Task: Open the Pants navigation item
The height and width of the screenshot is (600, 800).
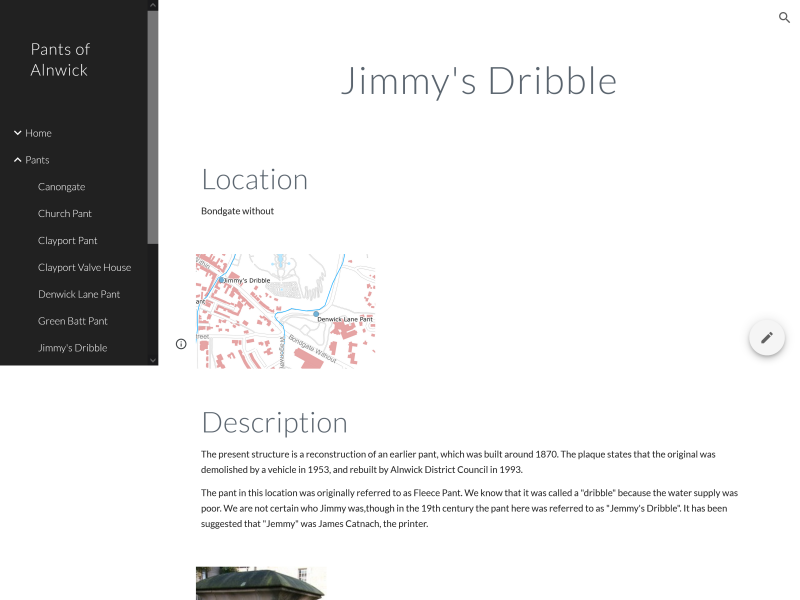Action: point(37,160)
